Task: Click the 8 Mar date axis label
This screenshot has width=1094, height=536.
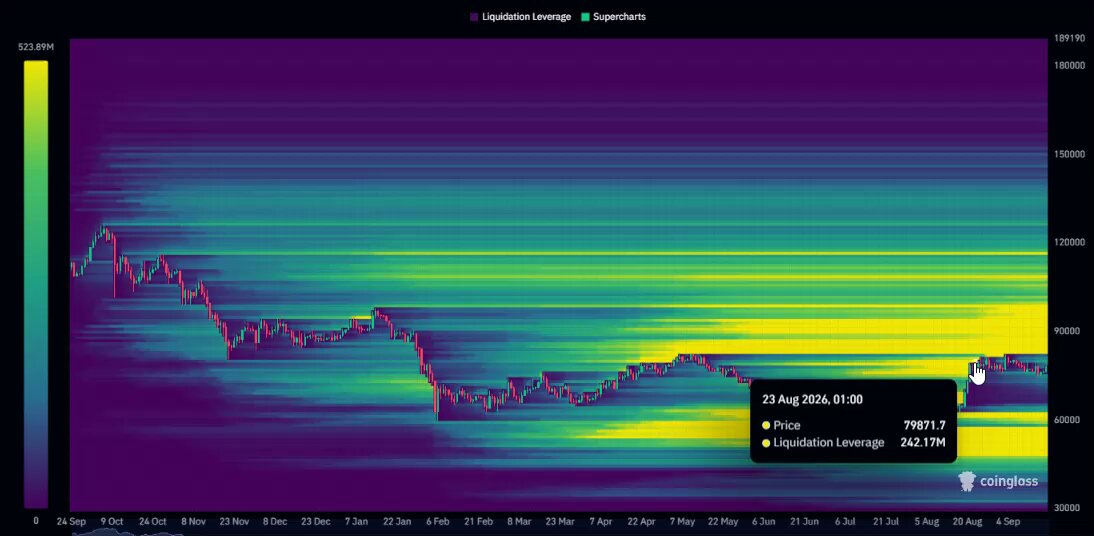Action: 519,521
